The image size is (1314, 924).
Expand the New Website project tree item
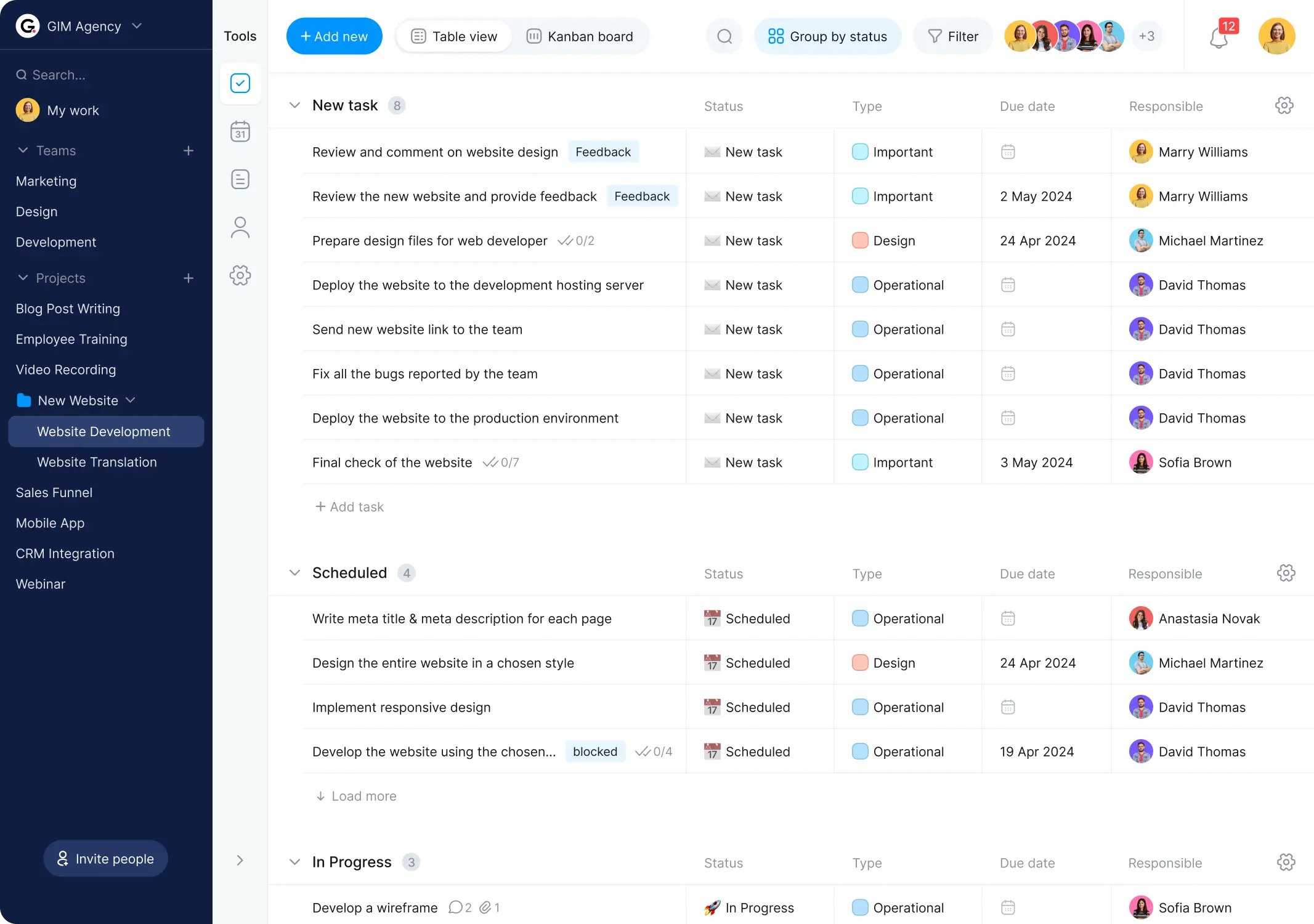click(x=131, y=400)
